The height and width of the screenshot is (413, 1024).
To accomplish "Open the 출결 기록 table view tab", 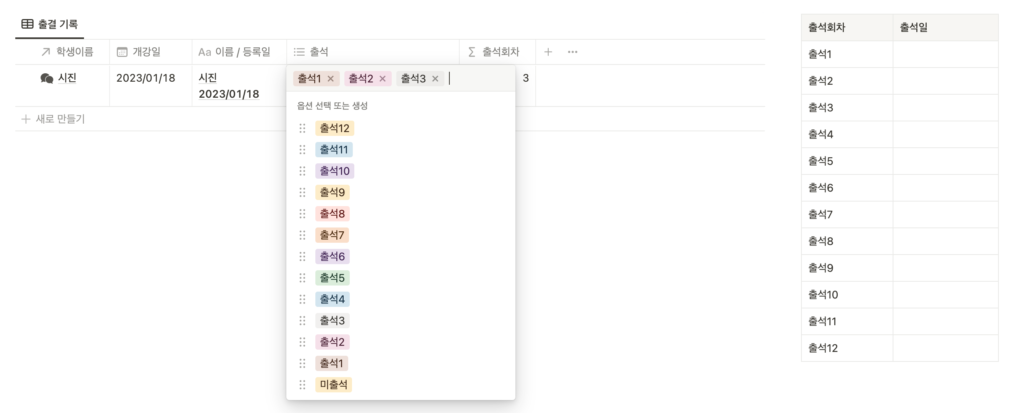I will tap(50, 24).
